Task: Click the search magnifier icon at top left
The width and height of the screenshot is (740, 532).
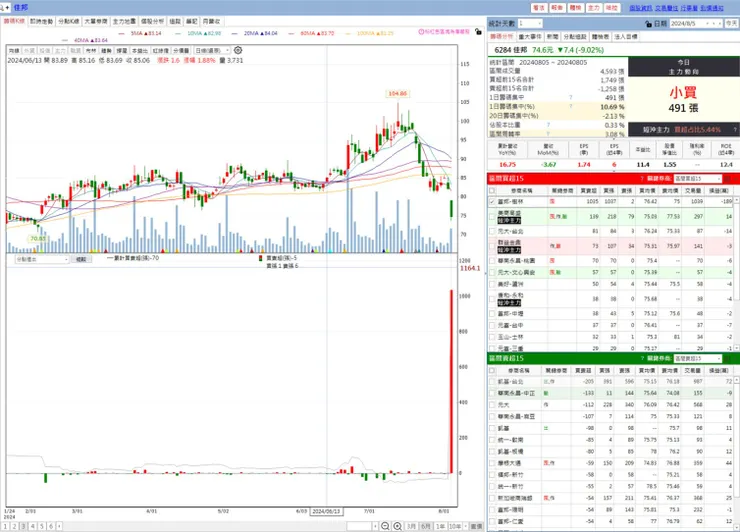Action: click(2, 8)
